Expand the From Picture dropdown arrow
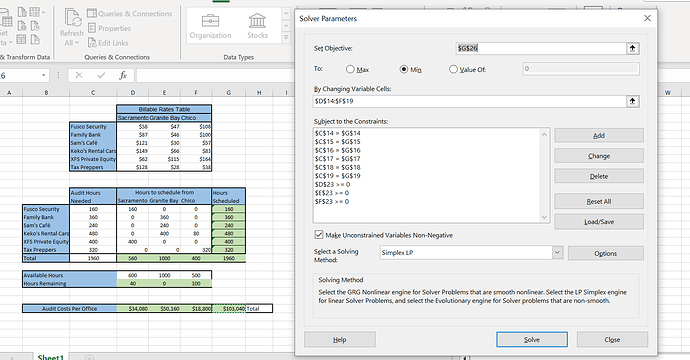The height and width of the screenshot is (360, 690). (x=43, y=12)
